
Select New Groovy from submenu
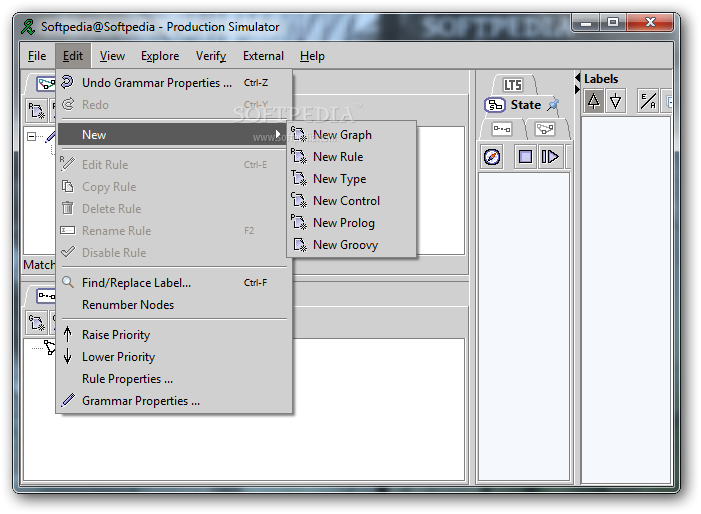[351, 244]
